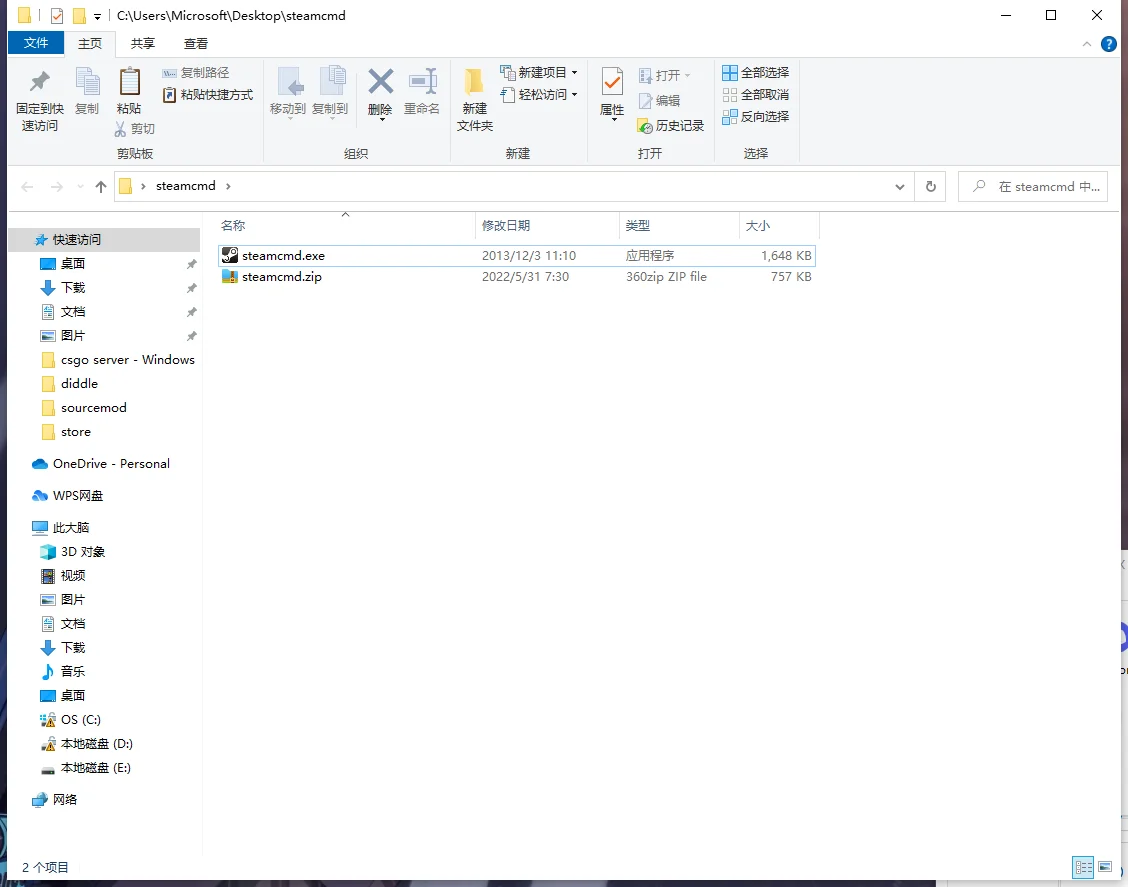
Task: Collapse the ribbon with the chevron
Action: [1086, 45]
